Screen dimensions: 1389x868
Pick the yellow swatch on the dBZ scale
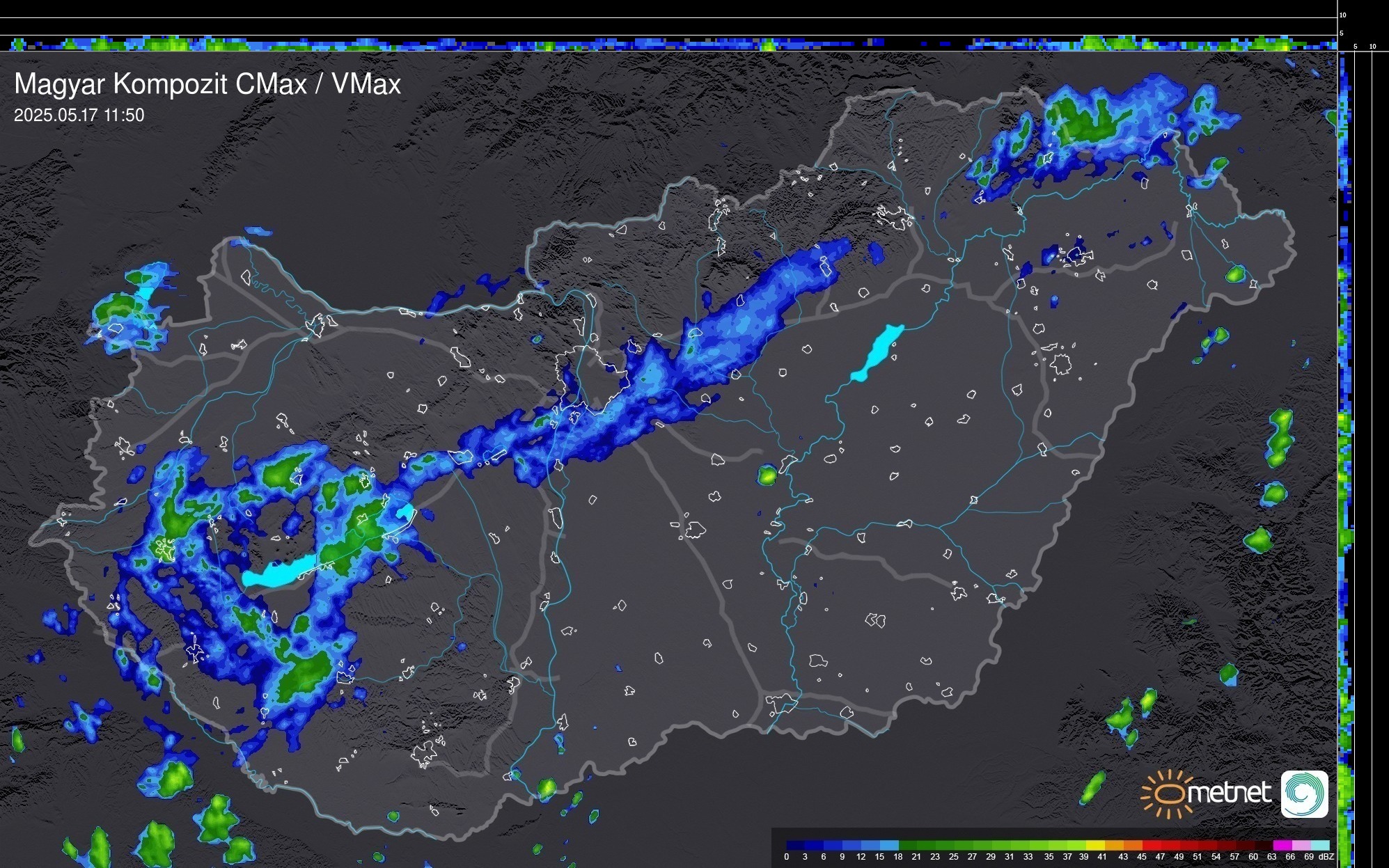pyautogui.click(x=1095, y=845)
